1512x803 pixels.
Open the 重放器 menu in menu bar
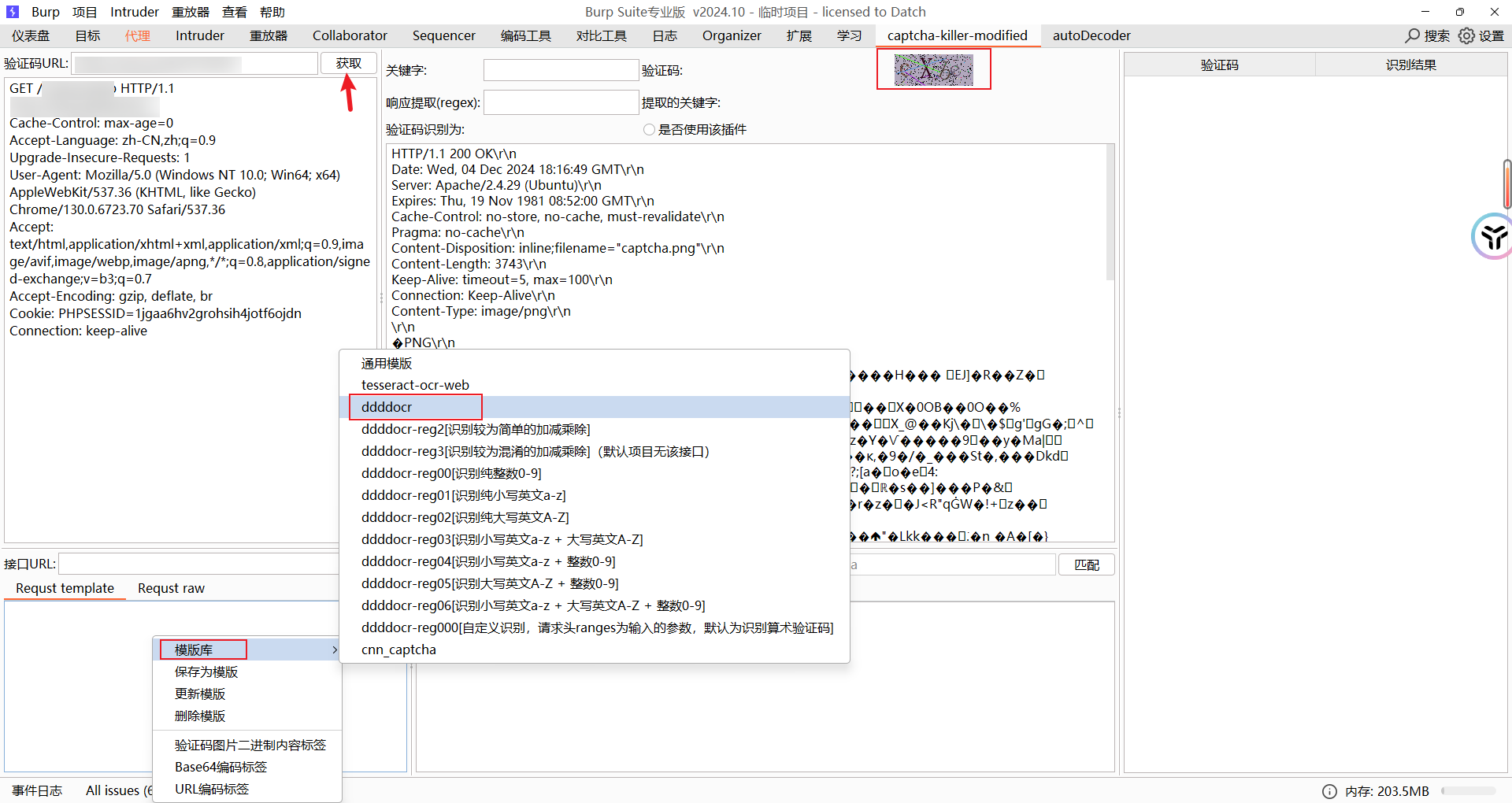click(x=191, y=12)
